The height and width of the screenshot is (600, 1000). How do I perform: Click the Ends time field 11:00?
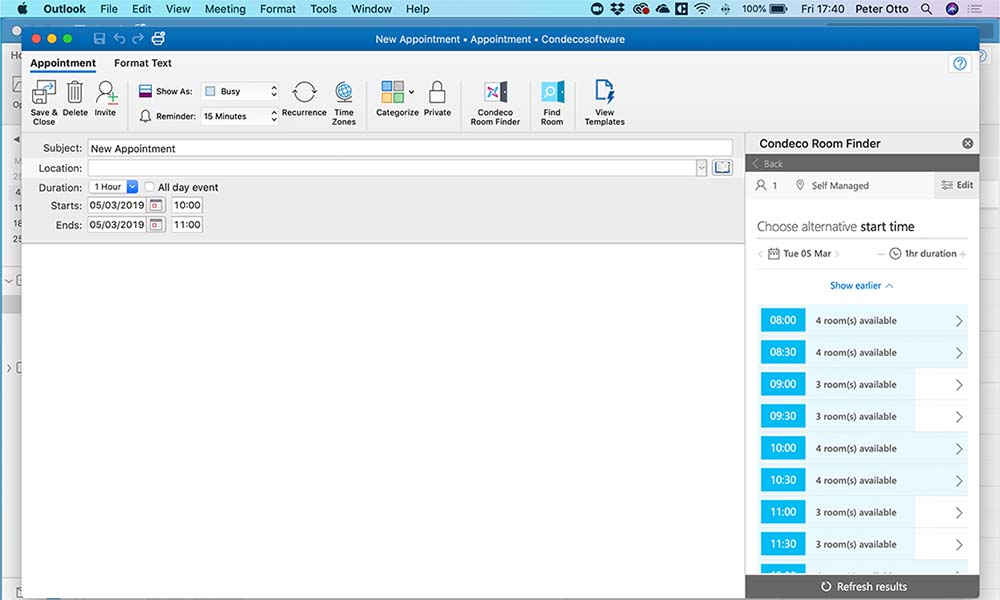click(x=187, y=224)
